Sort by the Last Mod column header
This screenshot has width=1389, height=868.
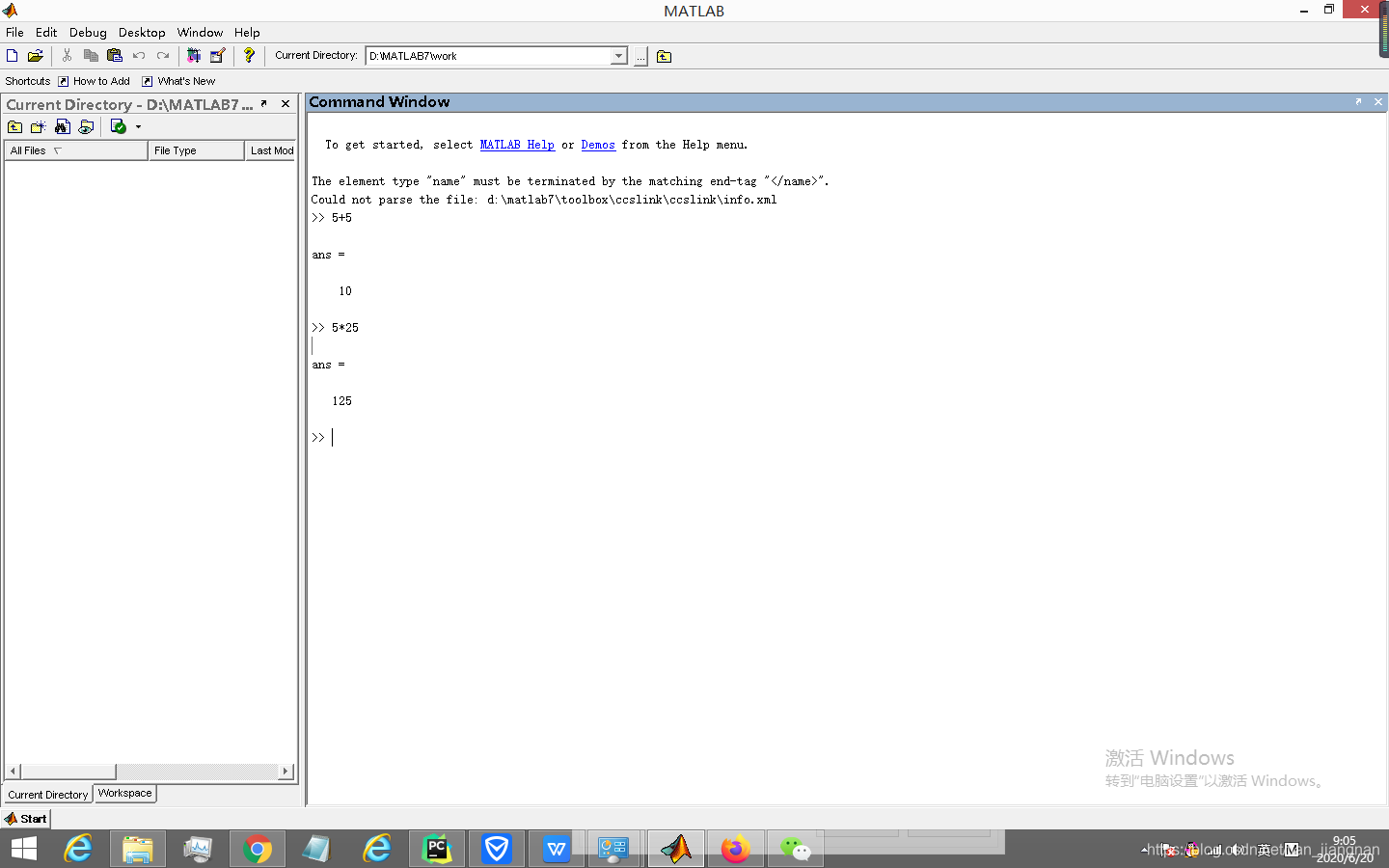(271, 150)
